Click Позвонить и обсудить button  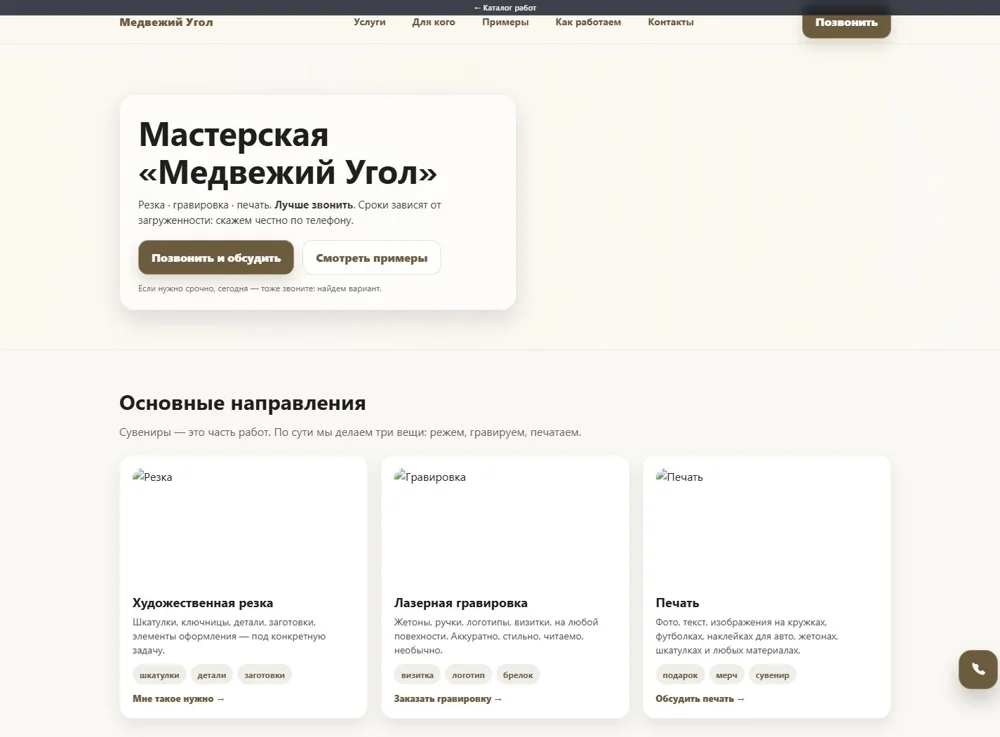pos(216,258)
